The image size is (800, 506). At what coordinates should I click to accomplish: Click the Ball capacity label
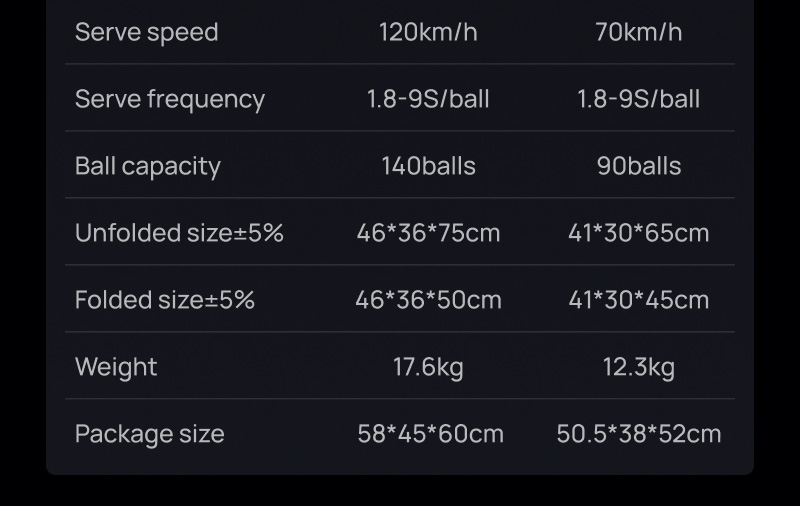click(148, 166)
